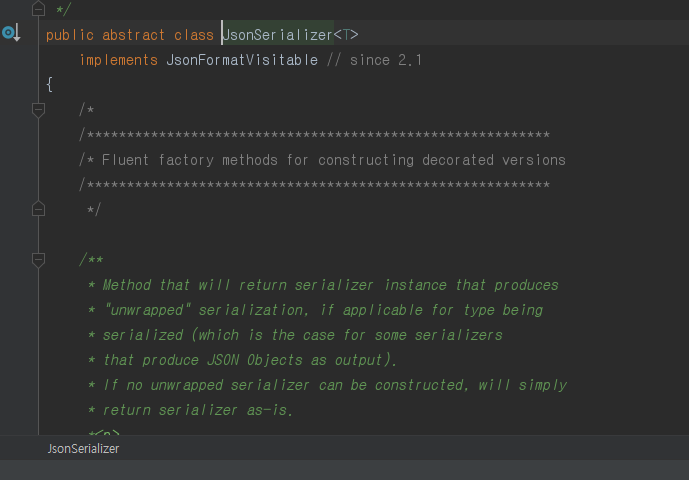Click the JsonSerializer class name in declaration

click(278, 35)
